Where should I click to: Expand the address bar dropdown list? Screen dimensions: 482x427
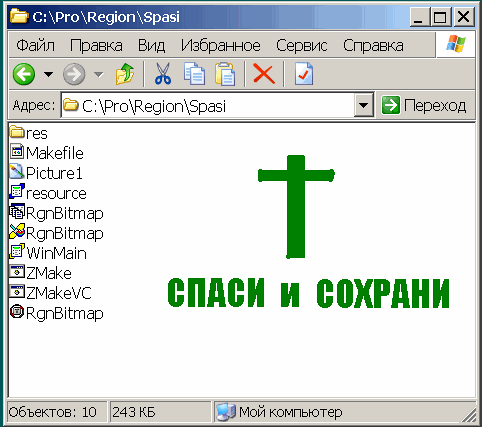(363, 106)
